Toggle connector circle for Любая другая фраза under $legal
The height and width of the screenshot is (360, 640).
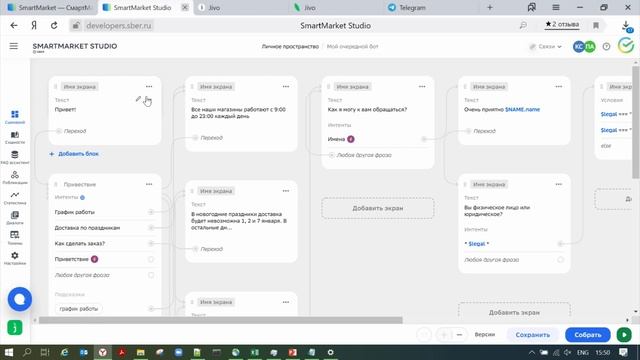tap(560, 260)
